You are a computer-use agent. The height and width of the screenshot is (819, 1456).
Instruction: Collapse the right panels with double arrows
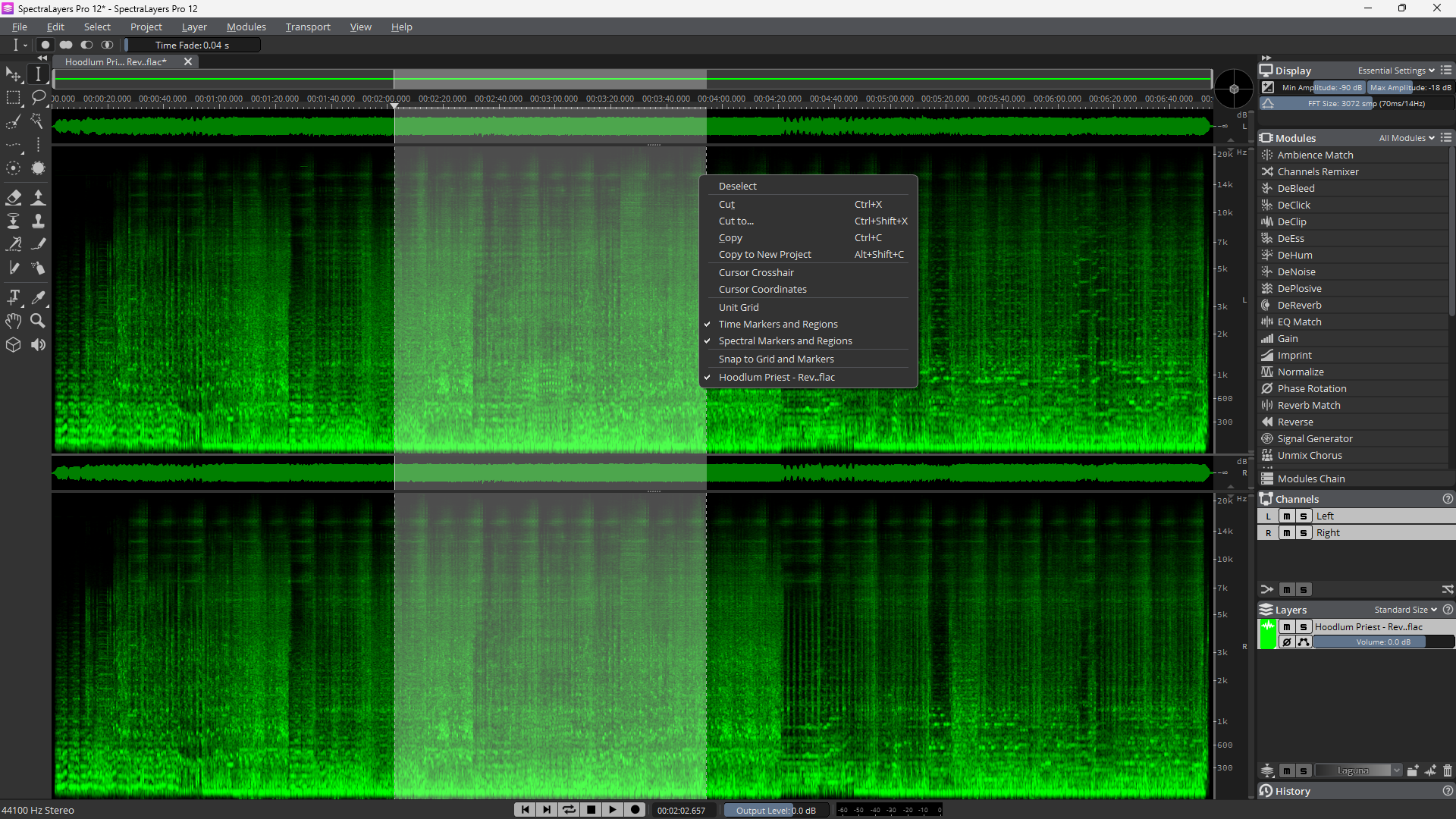[1266, 58]
